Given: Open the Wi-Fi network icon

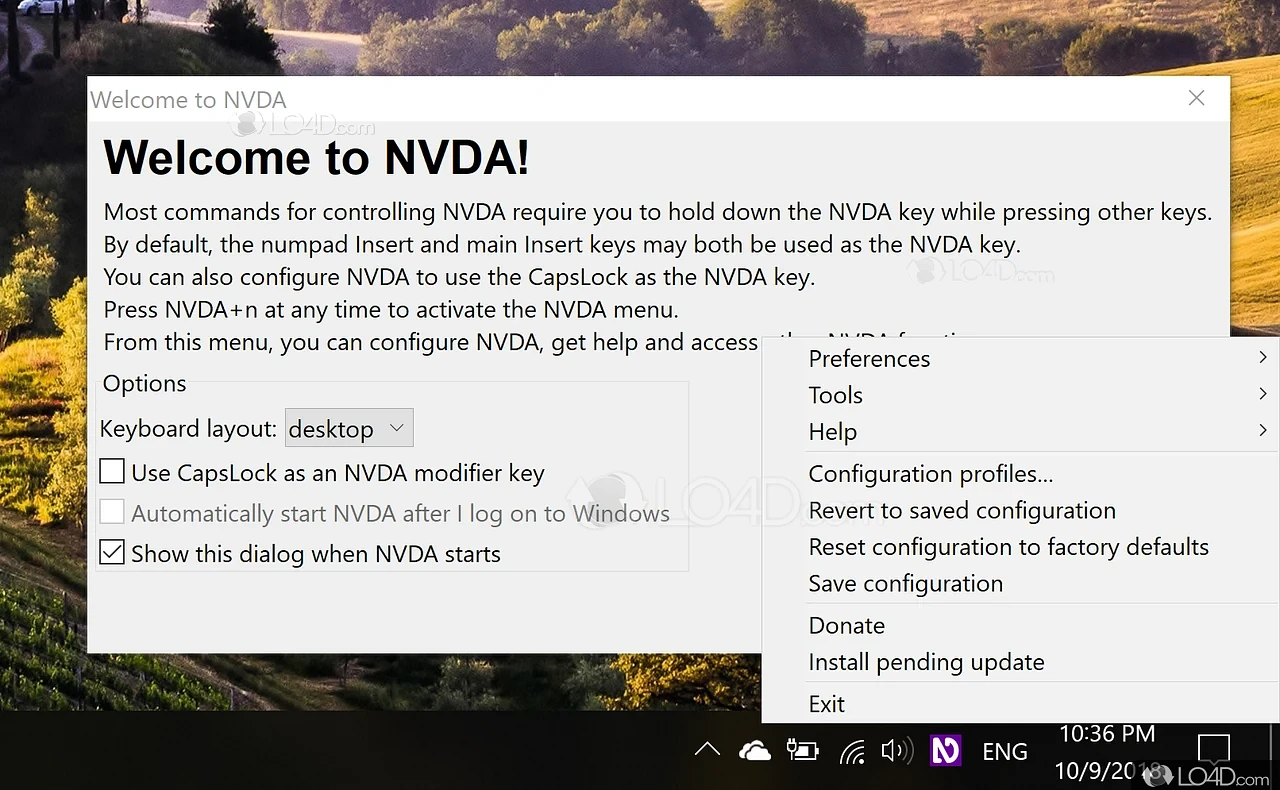Looking at the screenshot, I should point(853,750).
